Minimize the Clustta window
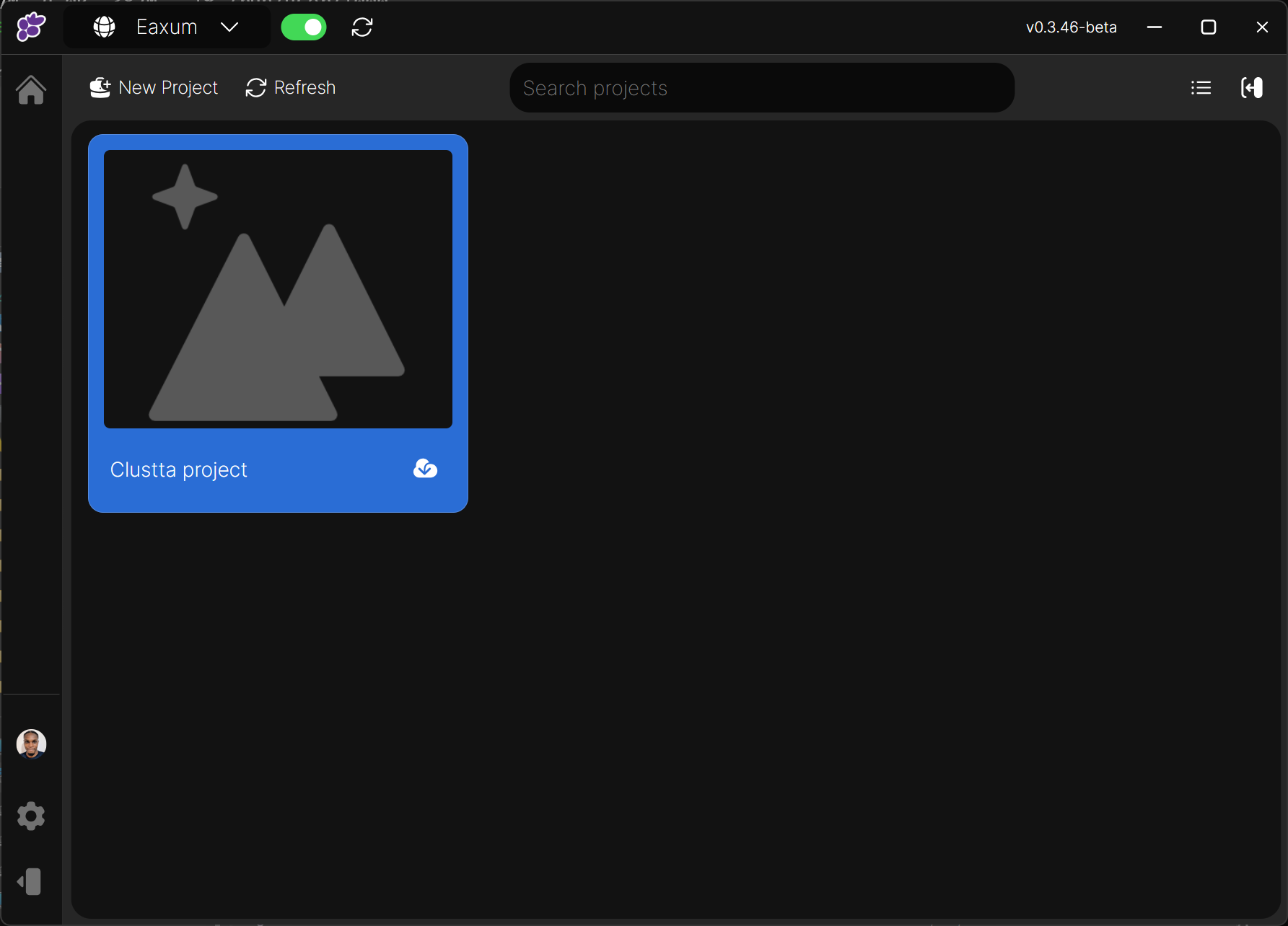 pyautogui.click(x=1155, y=27)
